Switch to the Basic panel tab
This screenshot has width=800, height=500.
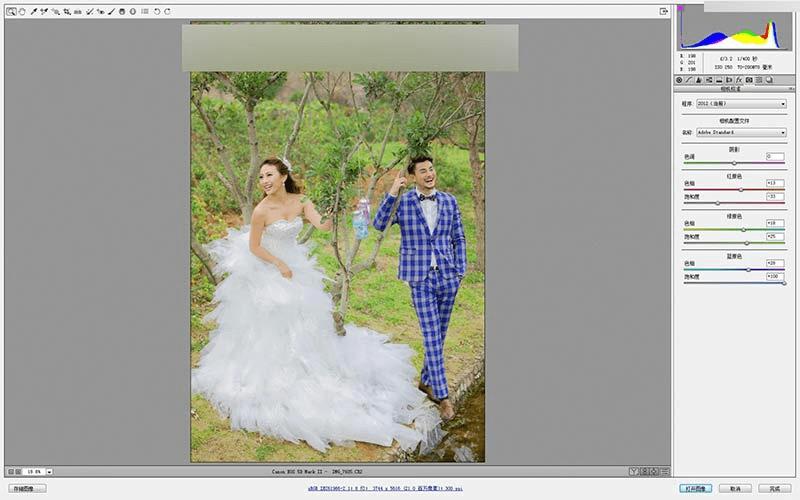[679, 80]
